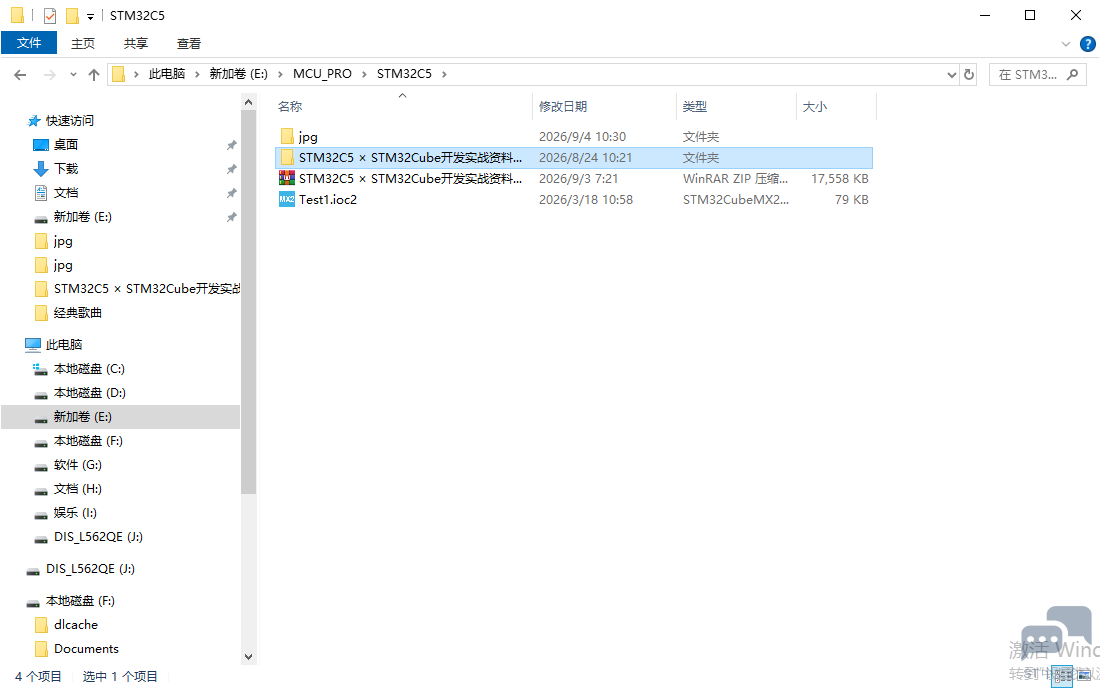1100x689 pixels.
Task: Open the 文件 menu tab
Action: click(x=29, y=43)
